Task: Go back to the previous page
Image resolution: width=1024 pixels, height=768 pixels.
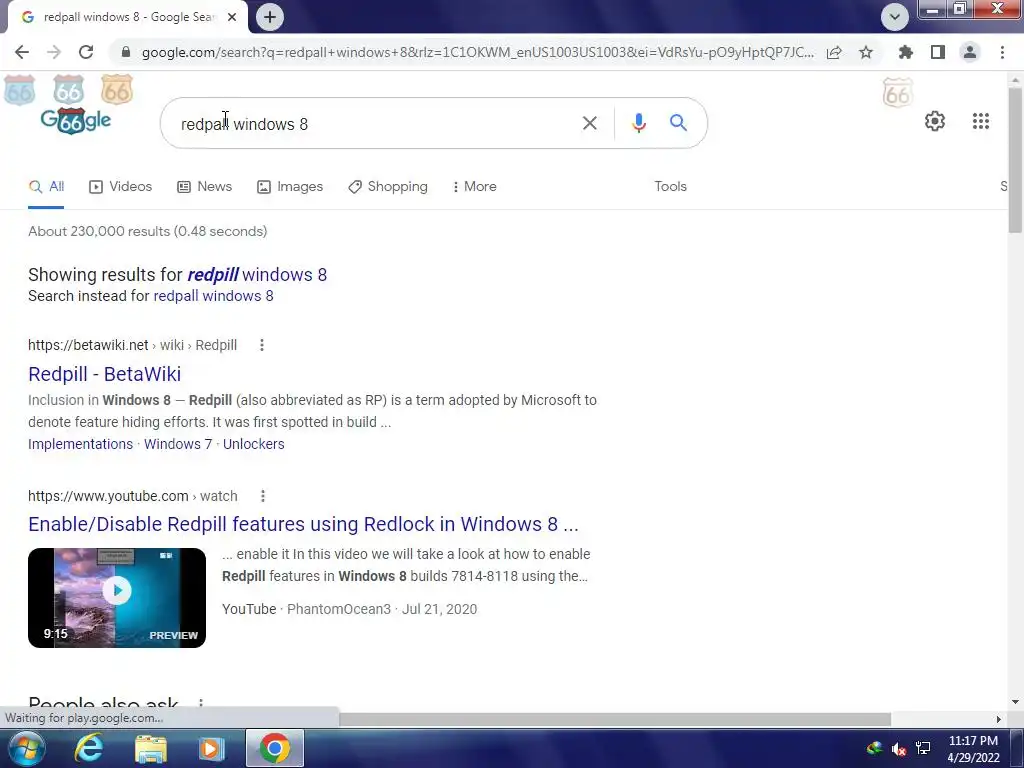Action: [22, 52]
